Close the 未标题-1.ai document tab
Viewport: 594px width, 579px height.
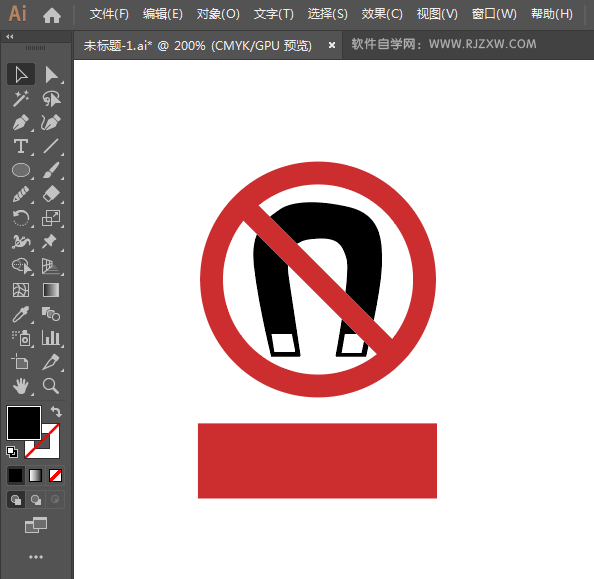click(332, 45)
